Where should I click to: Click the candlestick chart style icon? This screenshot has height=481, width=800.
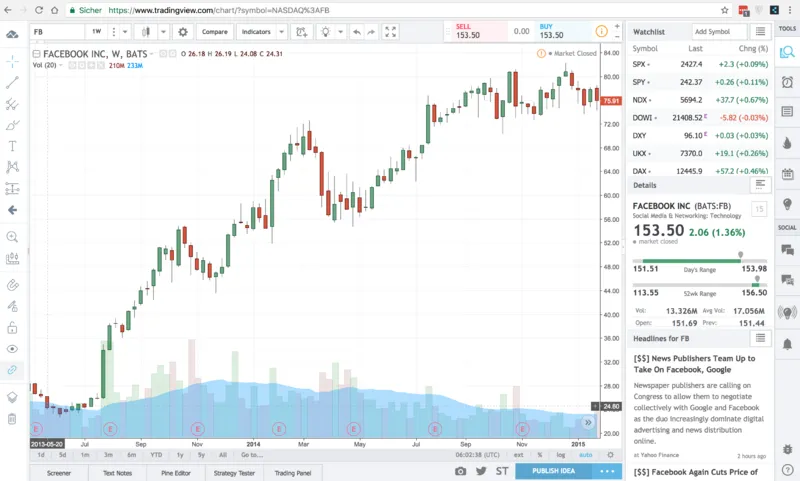click(146, 32)
